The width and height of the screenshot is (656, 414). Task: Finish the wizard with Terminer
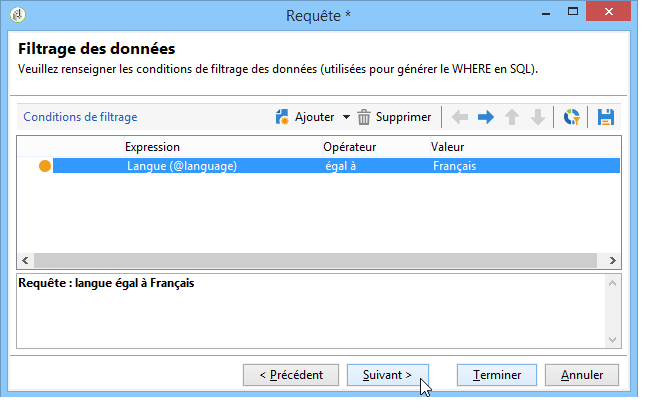coord(497,375)
